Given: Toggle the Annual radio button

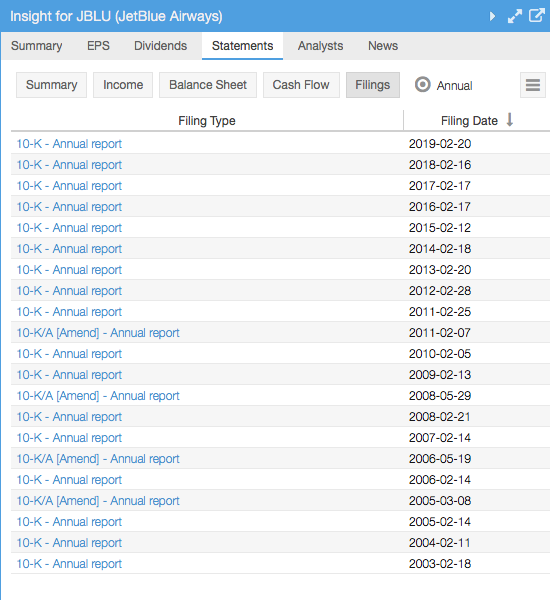Looking at the screenshot, I should [x=423, y=85].
